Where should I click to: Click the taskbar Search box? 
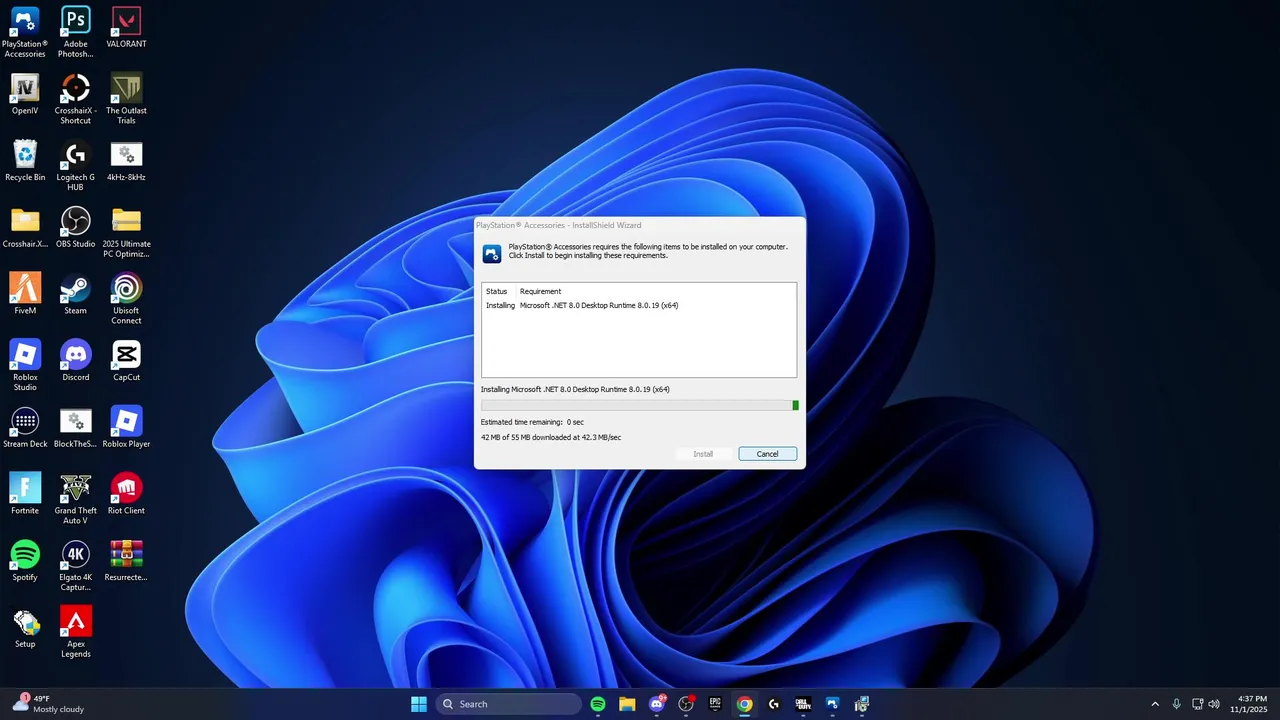point(509,704)
